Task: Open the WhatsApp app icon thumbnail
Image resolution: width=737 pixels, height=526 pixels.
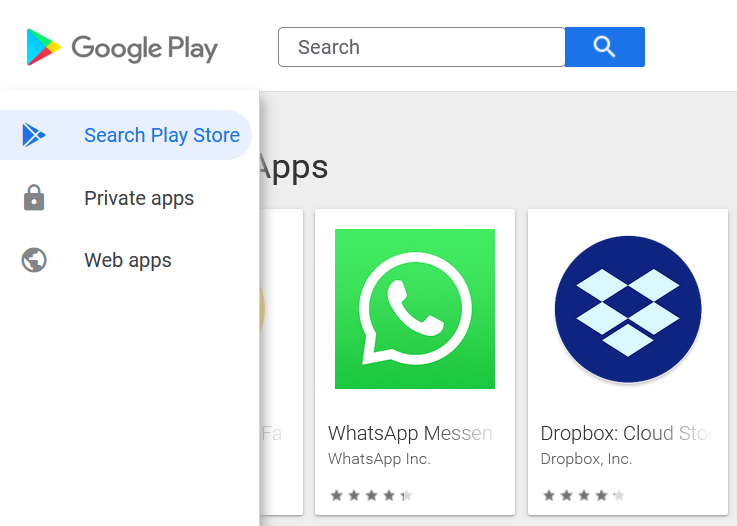Action: tap(415, 309)
